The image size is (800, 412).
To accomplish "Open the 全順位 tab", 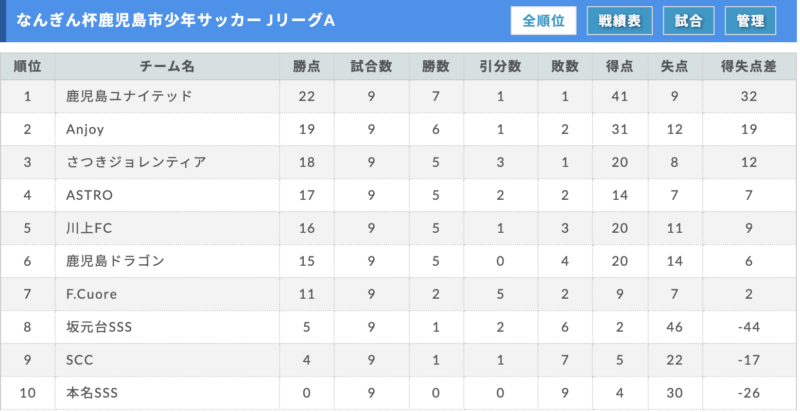I will point(543,21).
